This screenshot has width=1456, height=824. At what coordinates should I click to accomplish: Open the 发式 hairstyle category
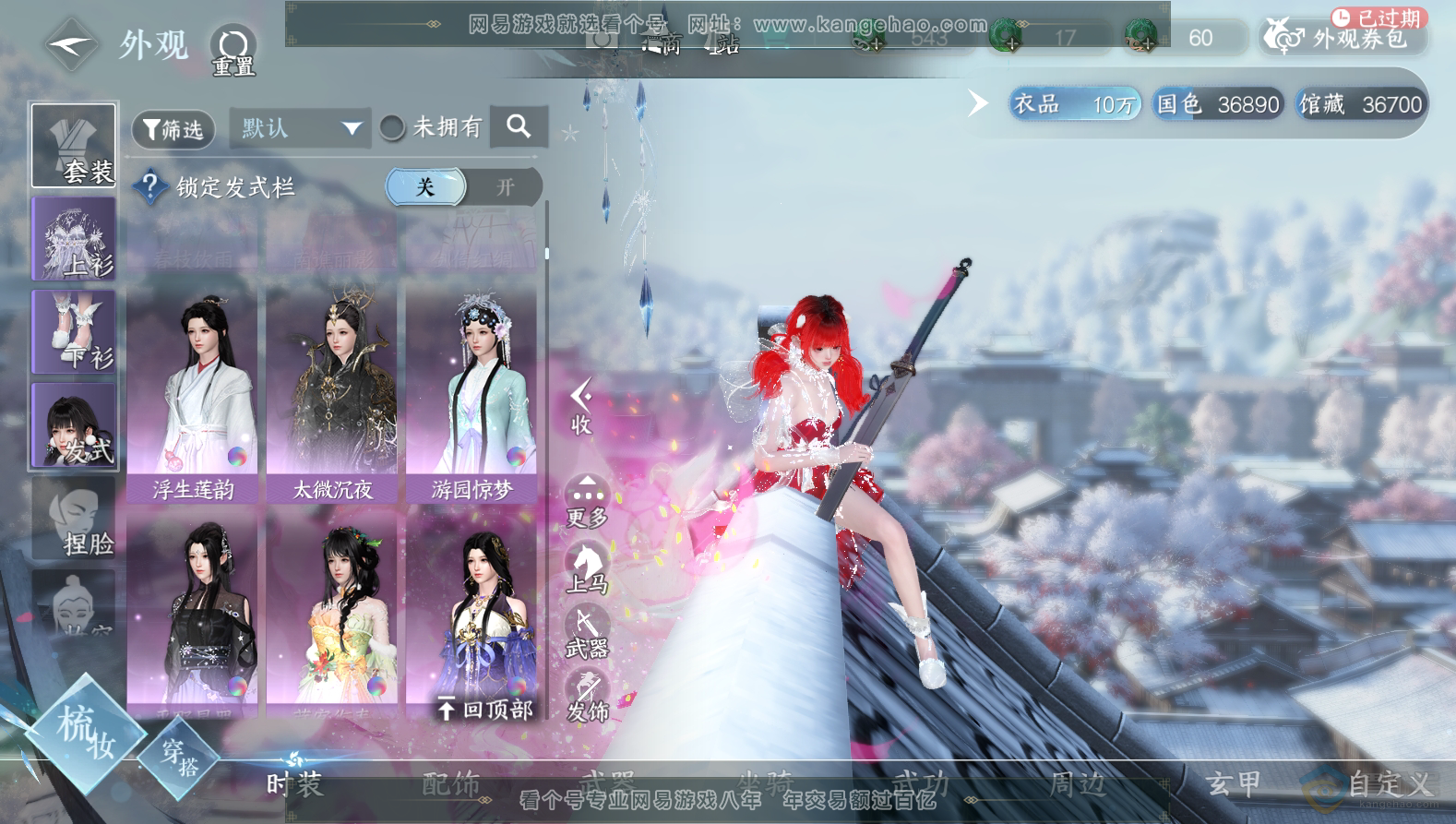74,424
